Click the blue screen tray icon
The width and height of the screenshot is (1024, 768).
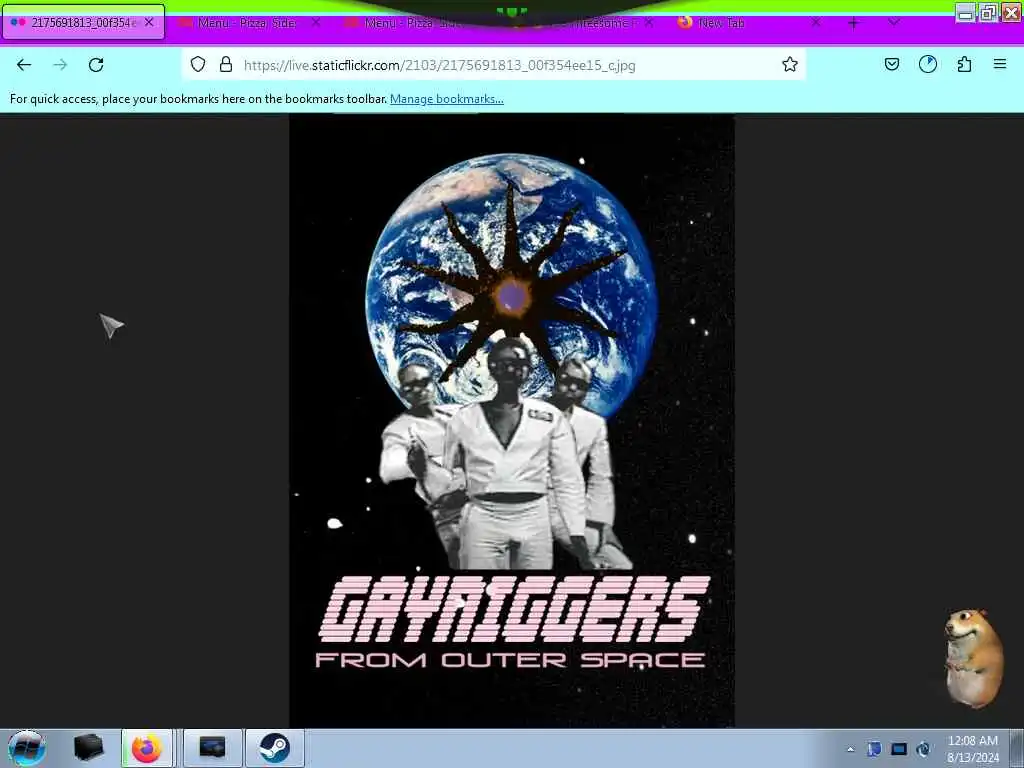899,749
